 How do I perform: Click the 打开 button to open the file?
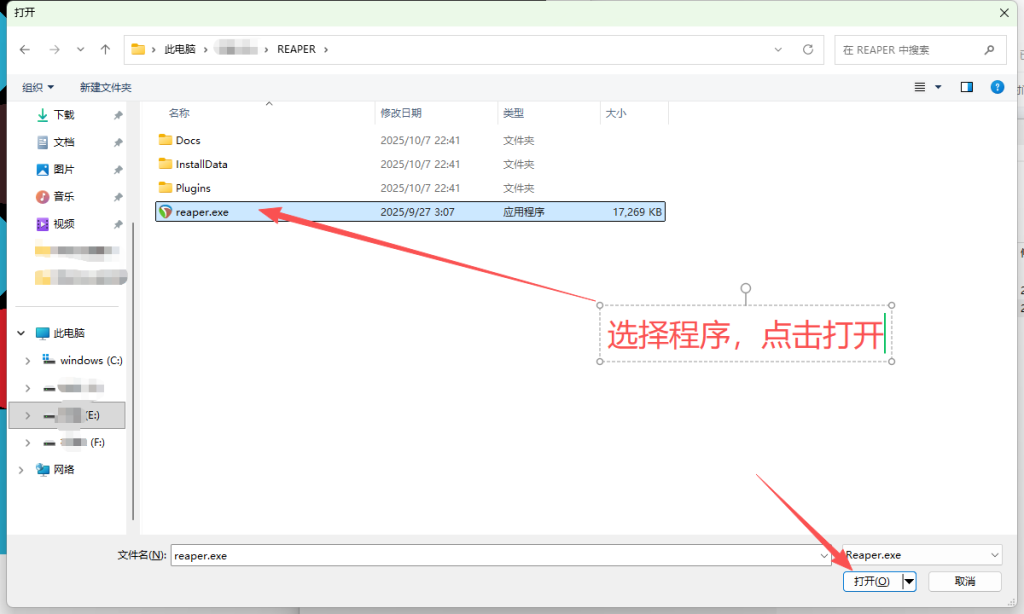pyautogui.click(x=869, y=581)
